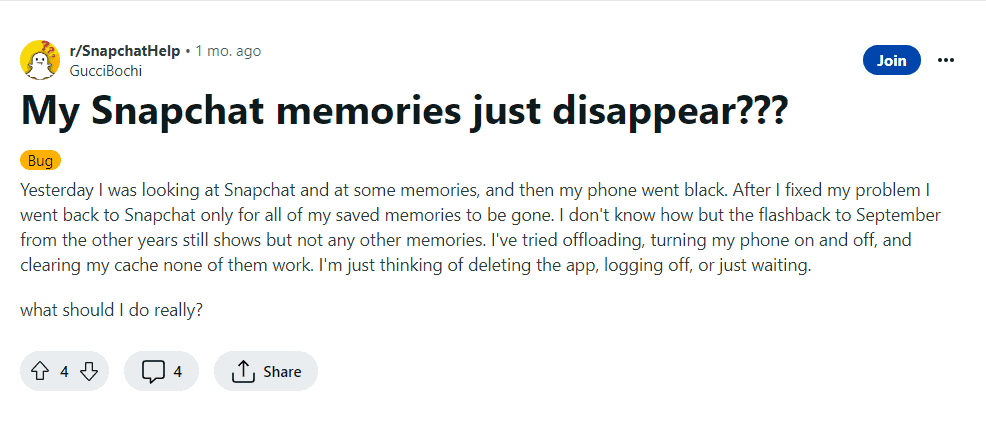Click the comment speech bubble icon

tap(153, 372)
